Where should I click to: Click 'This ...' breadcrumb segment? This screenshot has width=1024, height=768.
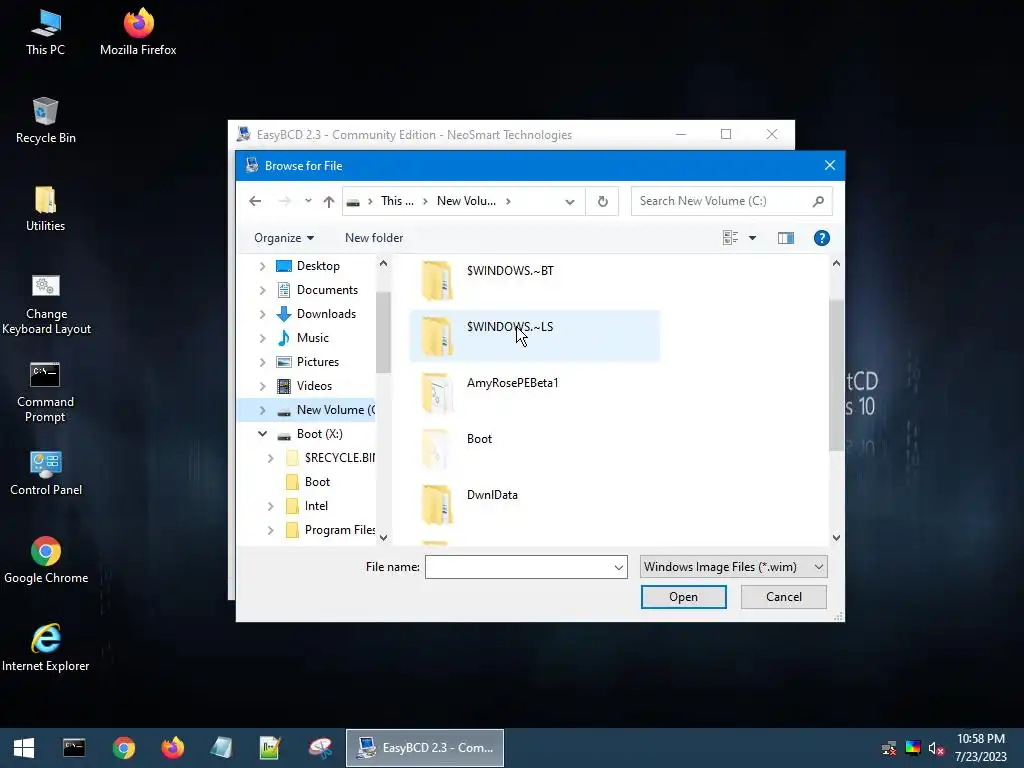coord(397,201)
